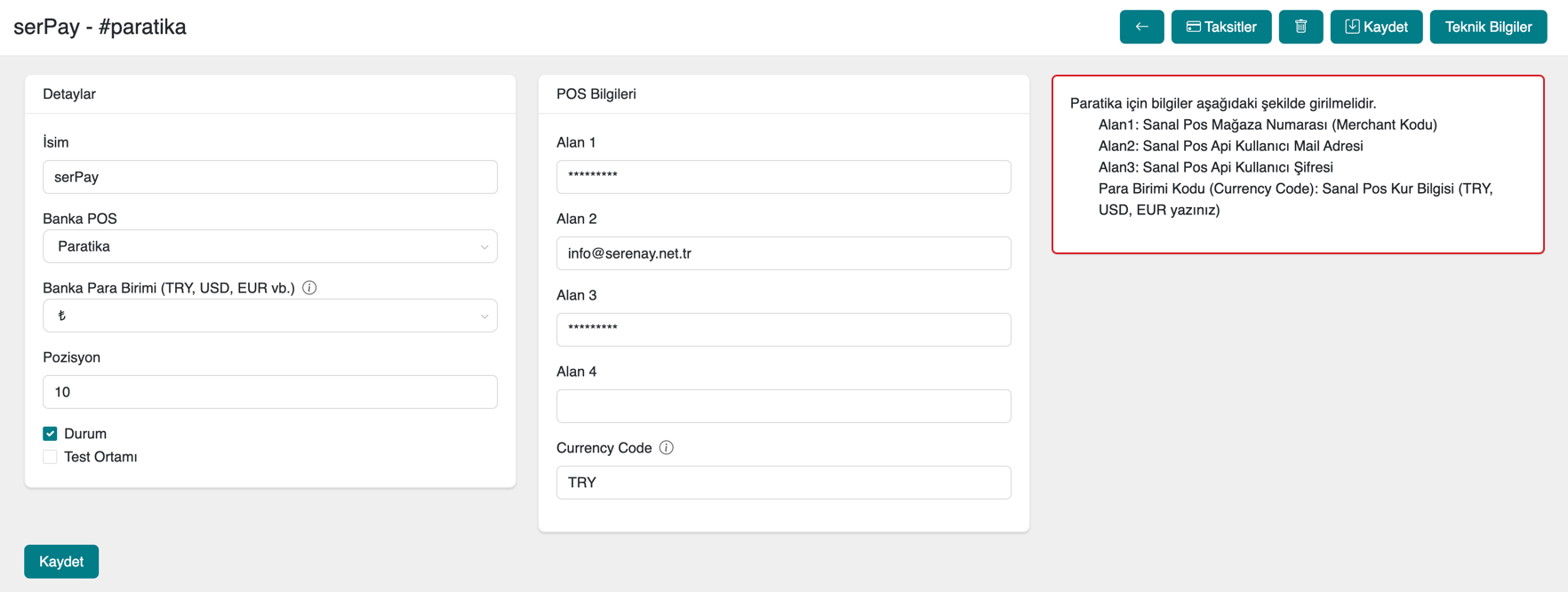Click the Alan 1 field
This screenshot has height=592, width=1568.
click(783, 177)
